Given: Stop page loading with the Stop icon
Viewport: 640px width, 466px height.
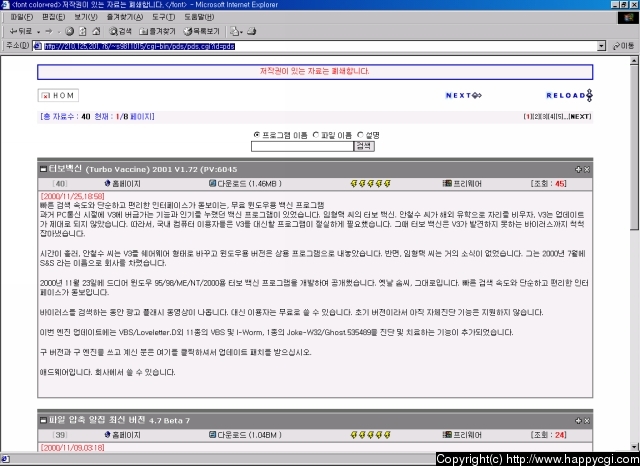Looking at the screenshot, I should 70,31.
